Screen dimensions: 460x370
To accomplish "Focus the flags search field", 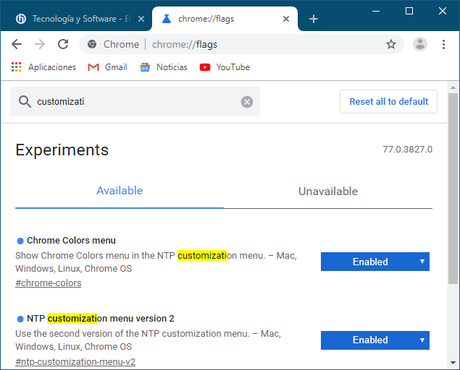I will 135,102.
